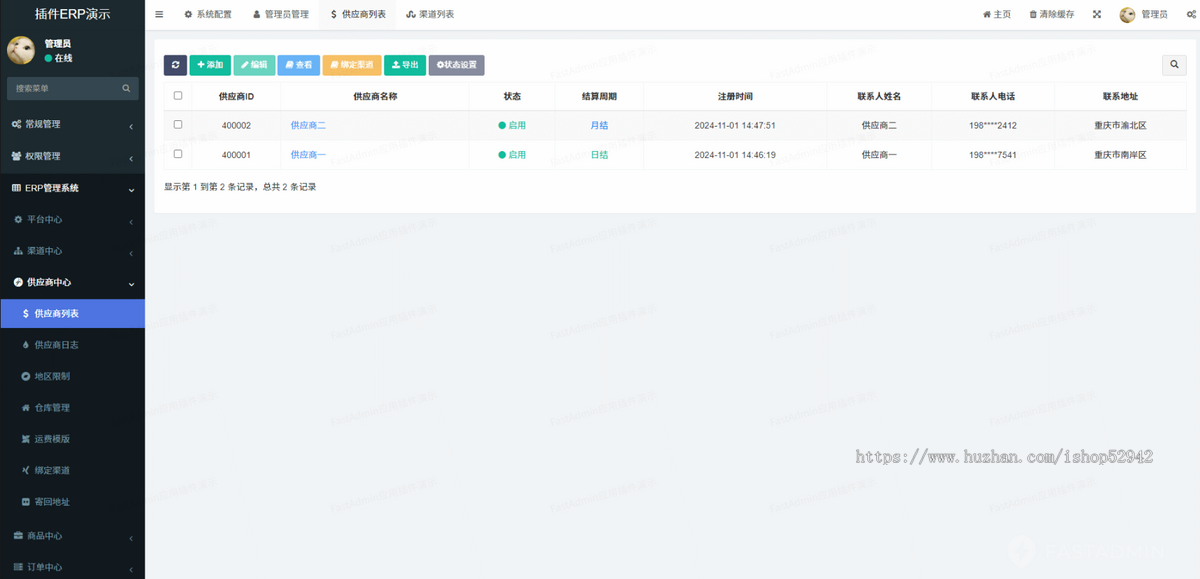
Task: Click the green 添加 button
Action: 210,65
